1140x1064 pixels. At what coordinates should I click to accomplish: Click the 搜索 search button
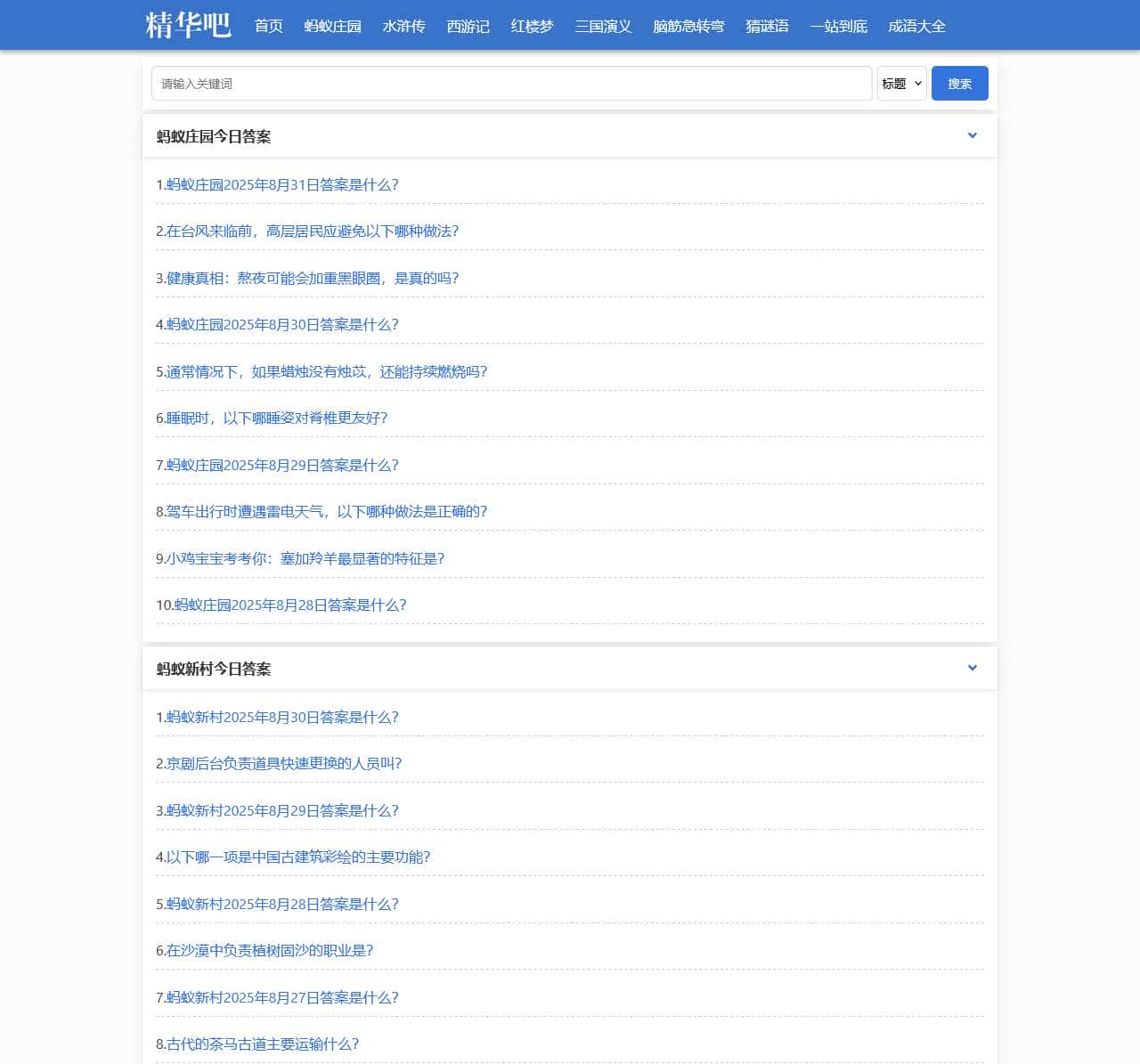(x=959, y=84)
